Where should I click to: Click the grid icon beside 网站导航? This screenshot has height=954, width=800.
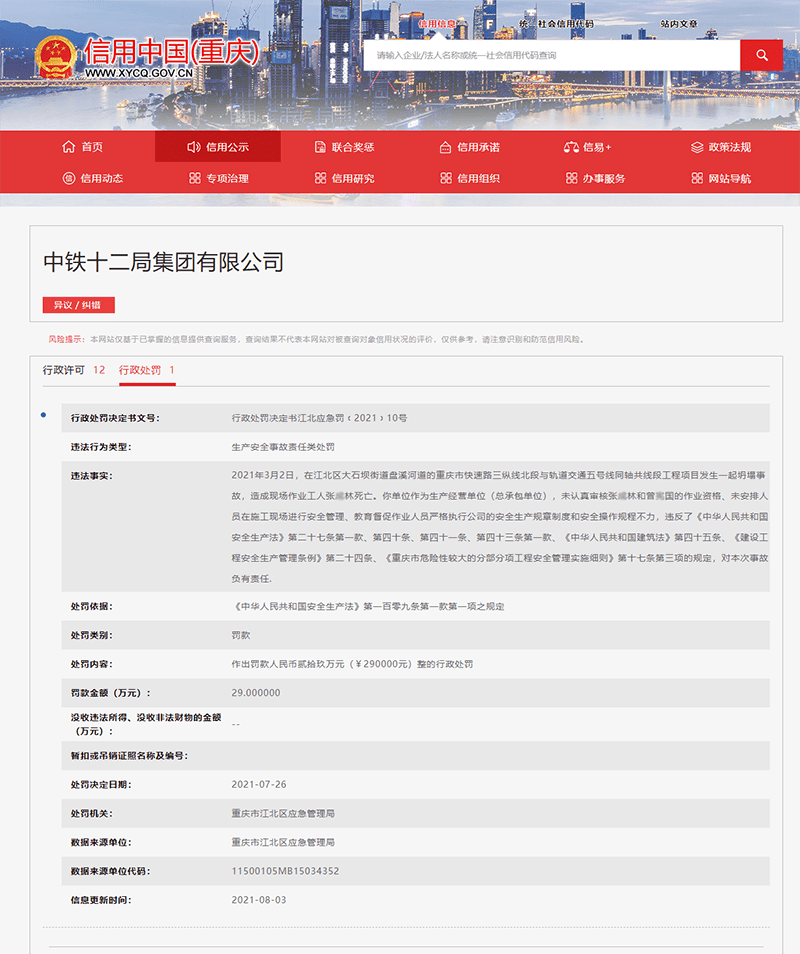tap(697, 178)
